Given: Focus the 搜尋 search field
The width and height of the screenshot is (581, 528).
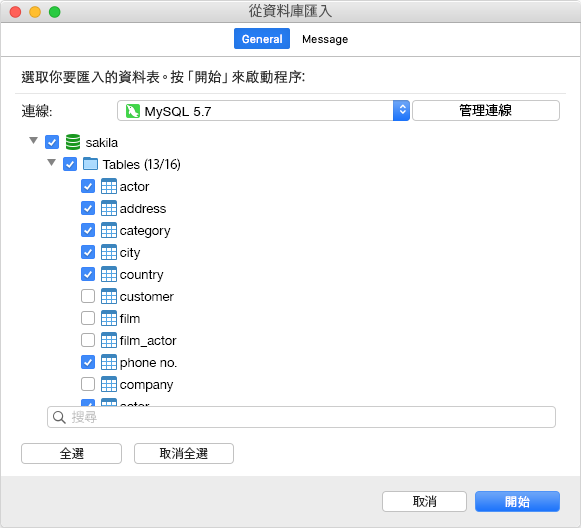Looking at the screenshot, I should click(301, 417).
